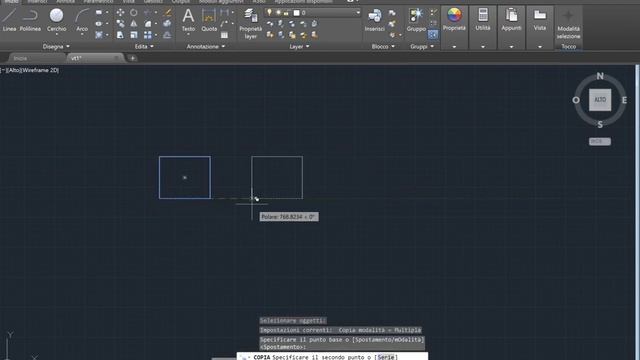Select the Fillet tool in Edita

click(147, 24)
